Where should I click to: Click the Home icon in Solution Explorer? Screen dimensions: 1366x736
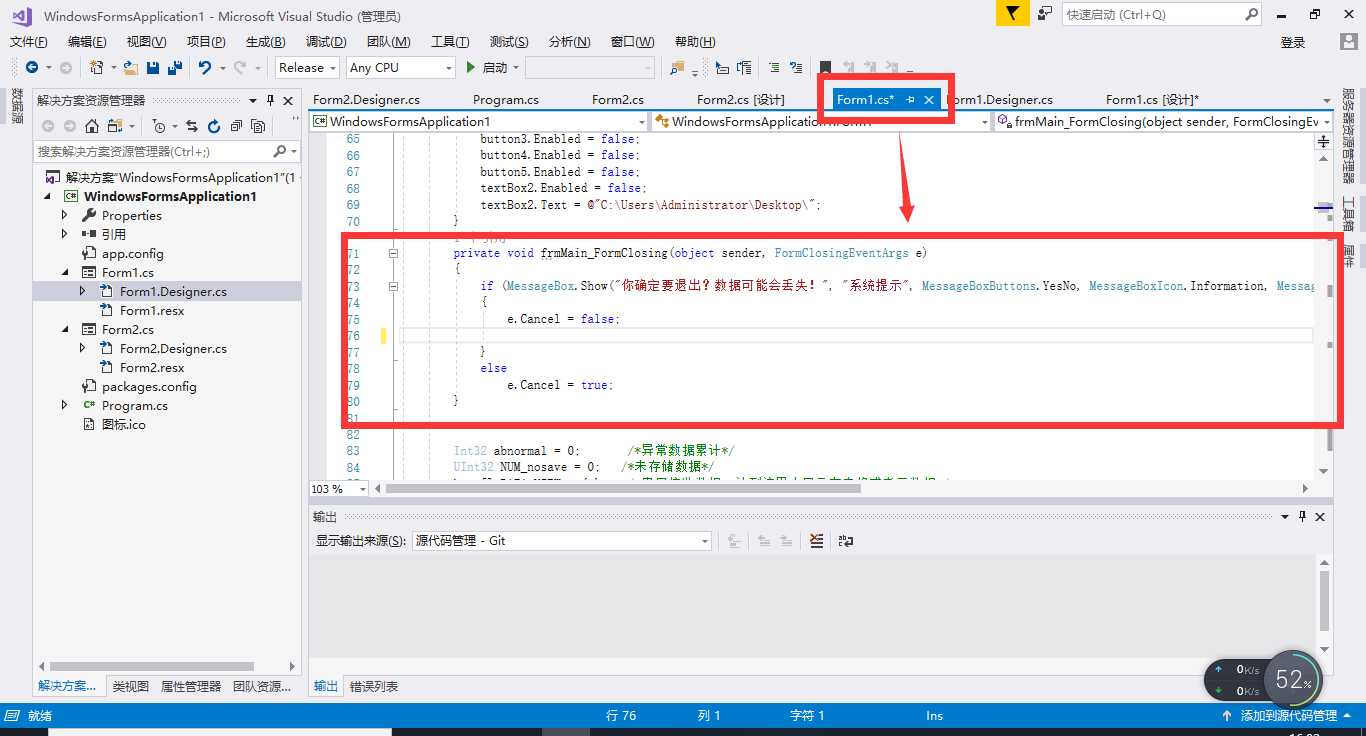pyautogui.click(x=92, y=126)
